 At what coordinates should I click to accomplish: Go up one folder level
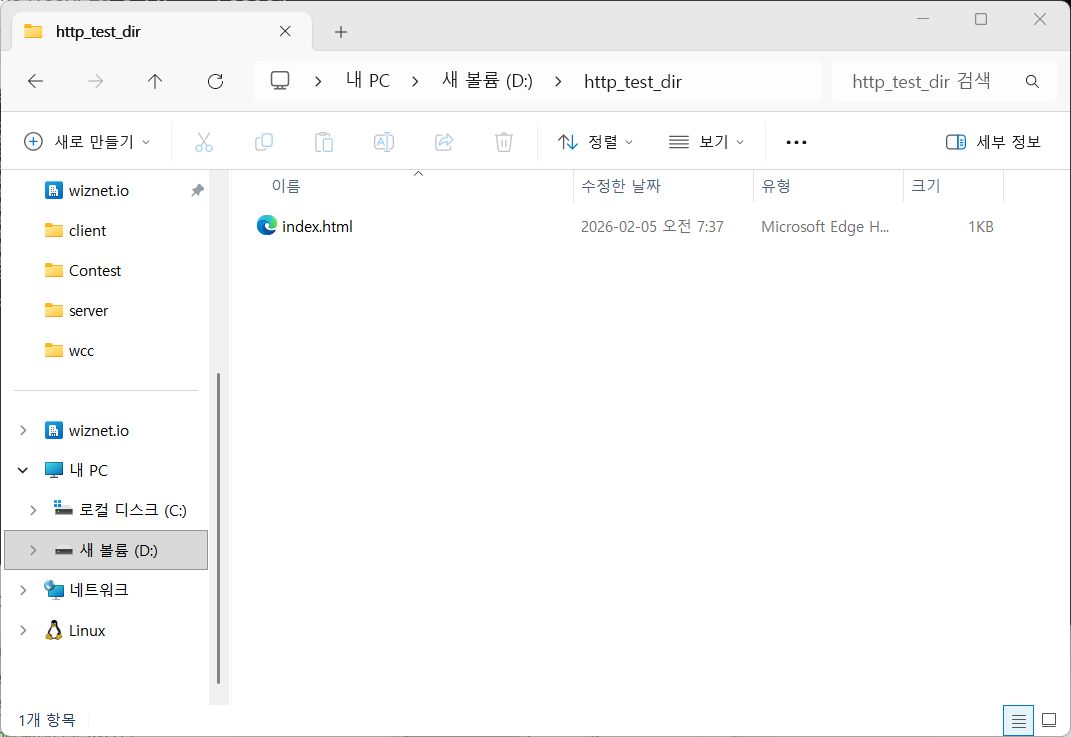click(155, 82)
